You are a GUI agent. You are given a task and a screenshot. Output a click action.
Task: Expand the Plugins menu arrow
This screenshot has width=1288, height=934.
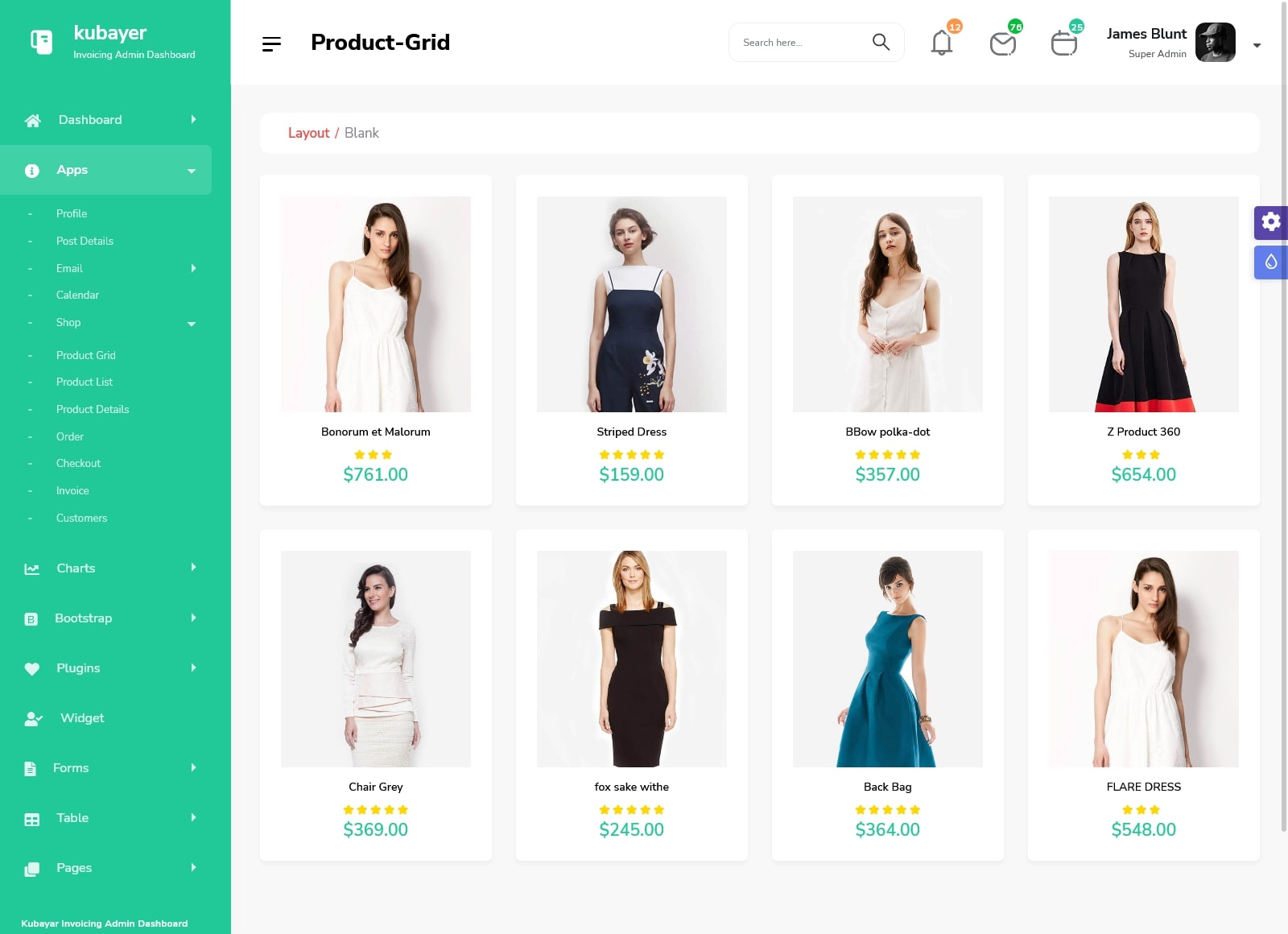pos(193,667)
